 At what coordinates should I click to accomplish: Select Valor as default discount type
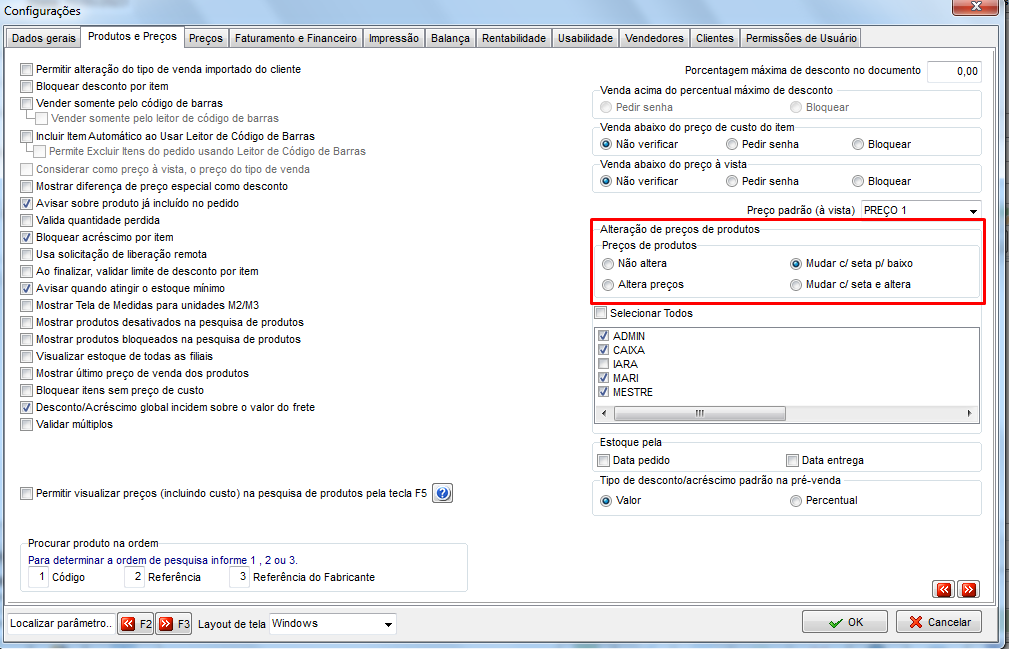[x=606, y=501]
